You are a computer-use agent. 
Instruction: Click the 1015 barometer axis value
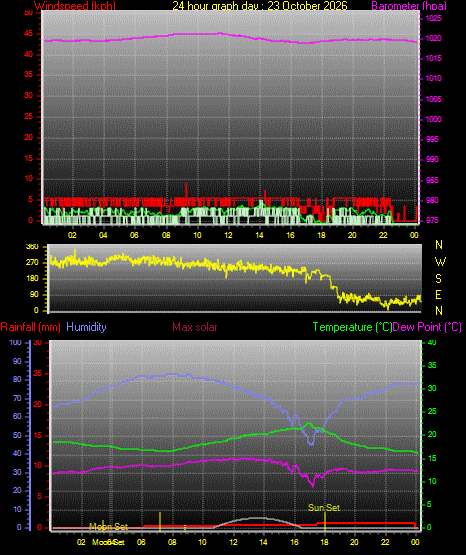(x=433, y=58)
